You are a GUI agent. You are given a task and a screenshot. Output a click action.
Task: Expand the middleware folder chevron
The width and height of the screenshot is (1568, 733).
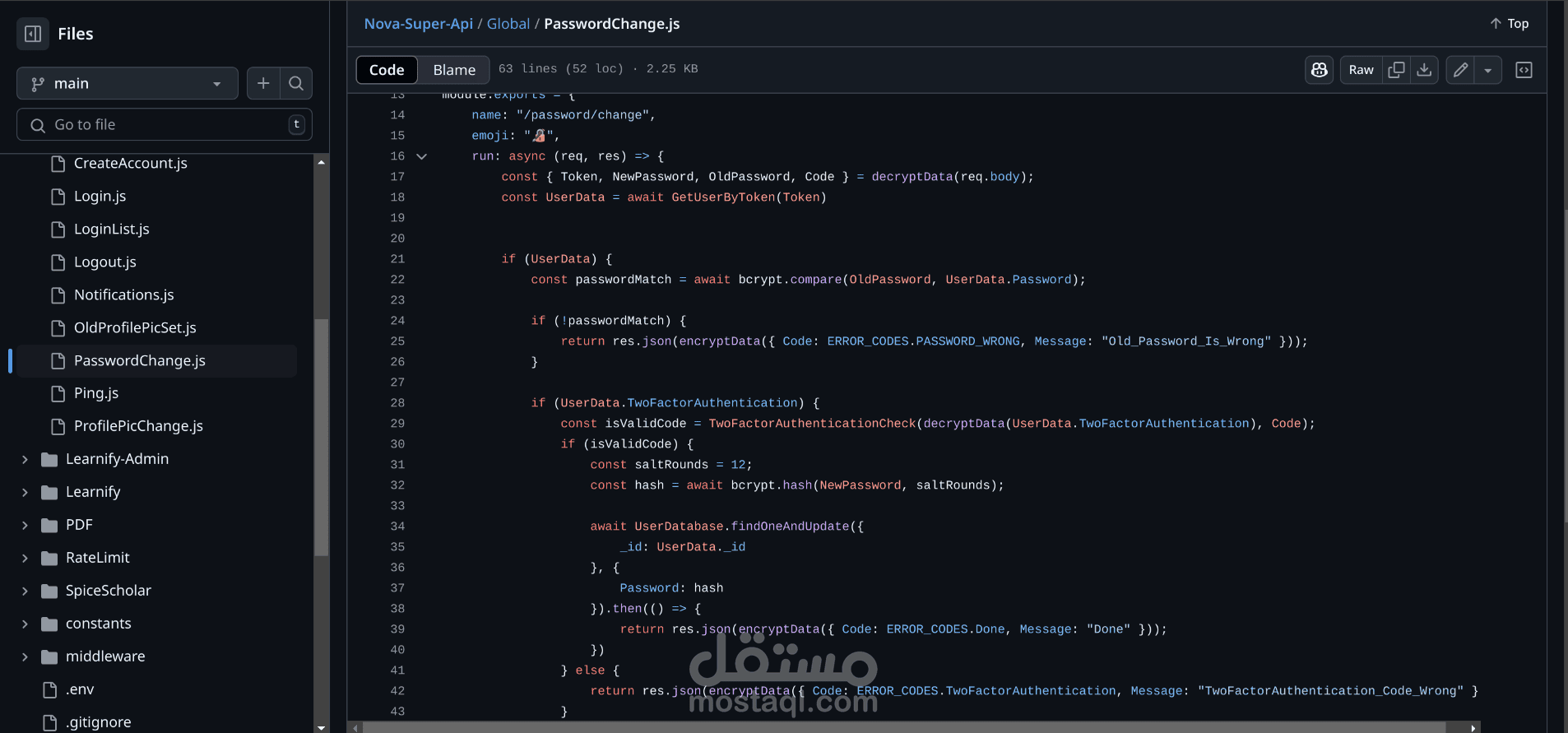pos(25,656)
